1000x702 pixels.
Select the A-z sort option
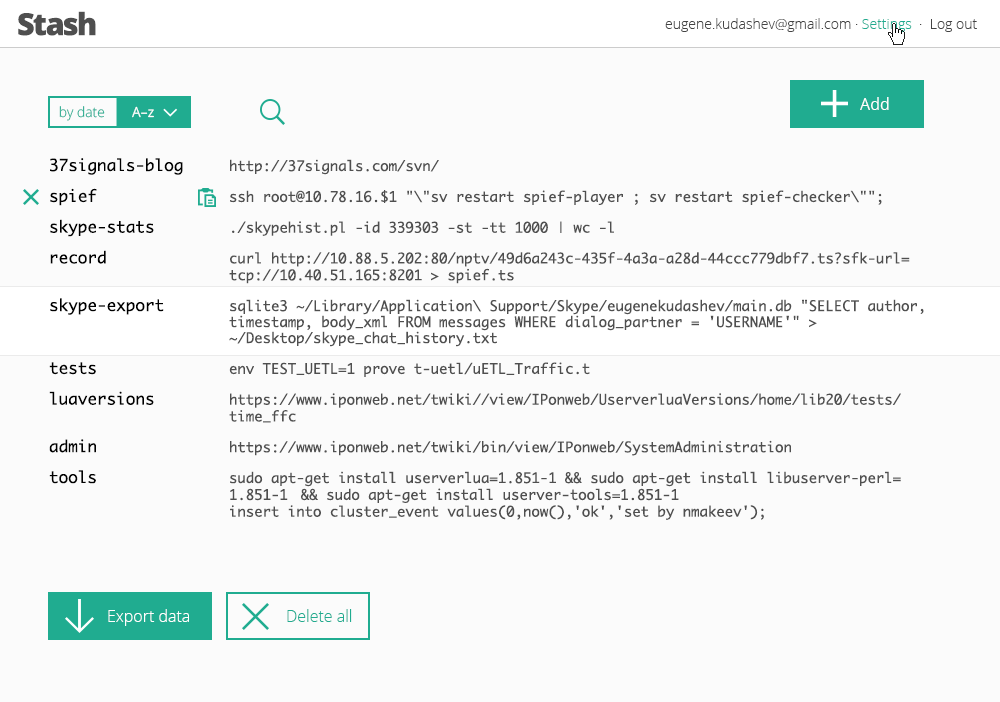click(143, 112)
